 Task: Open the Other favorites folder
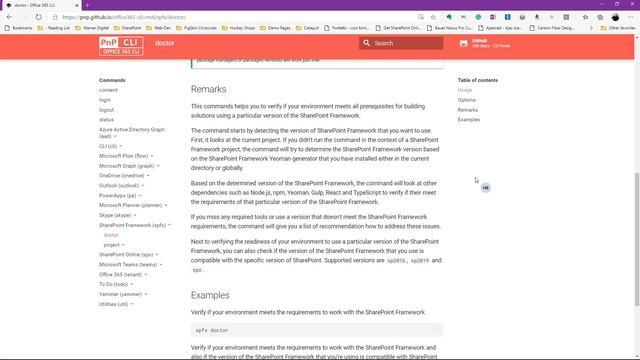click(x=618, y=28)
